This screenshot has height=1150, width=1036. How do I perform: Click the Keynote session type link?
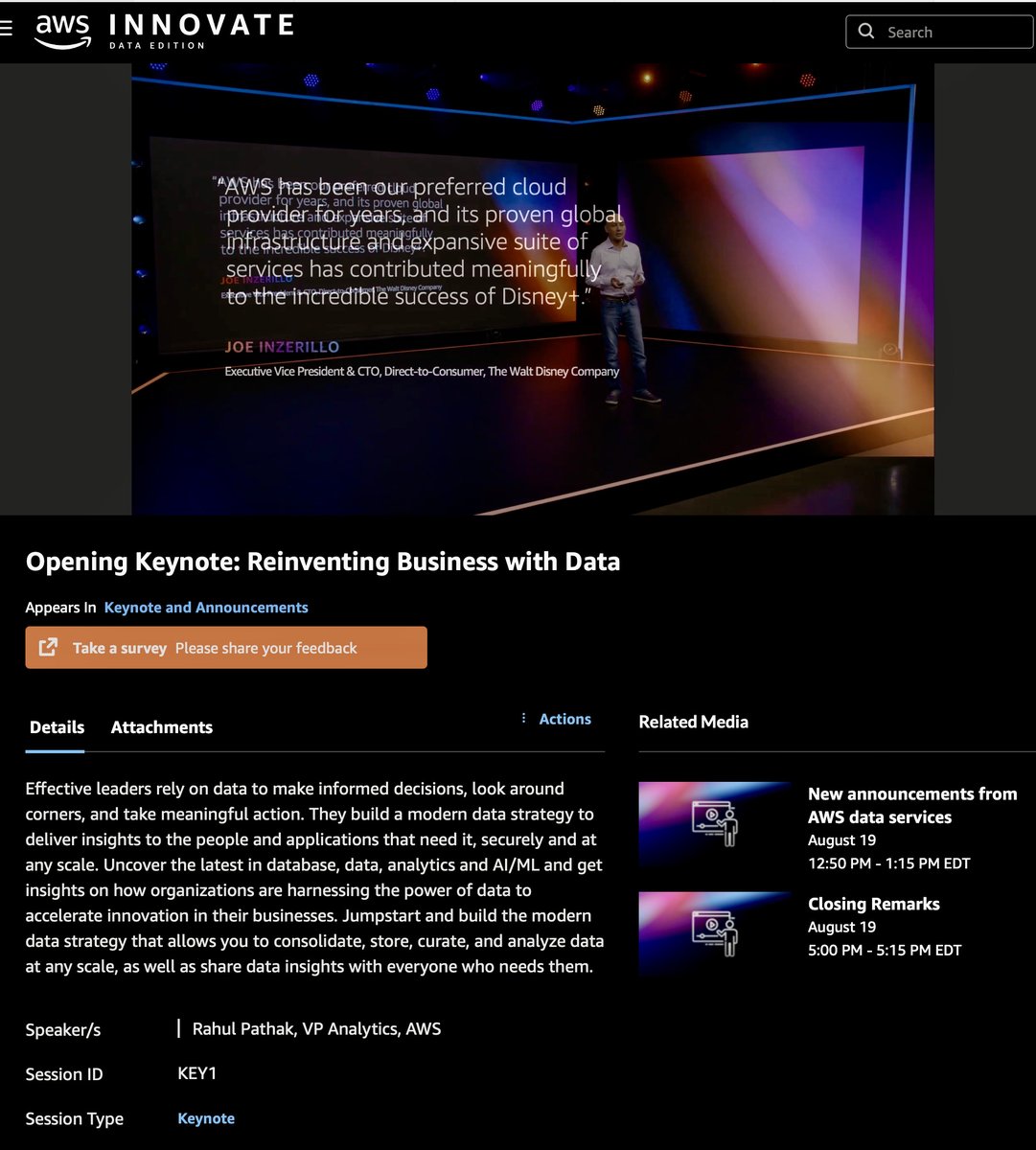click(206, 1118)
